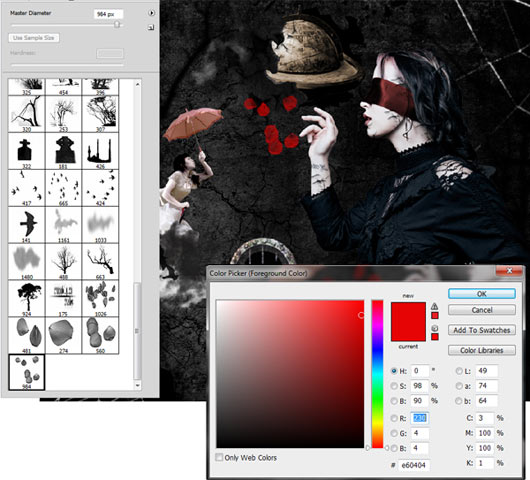Open Color Libraries
This screenshot has height=480, width=530.
[482, 350]
